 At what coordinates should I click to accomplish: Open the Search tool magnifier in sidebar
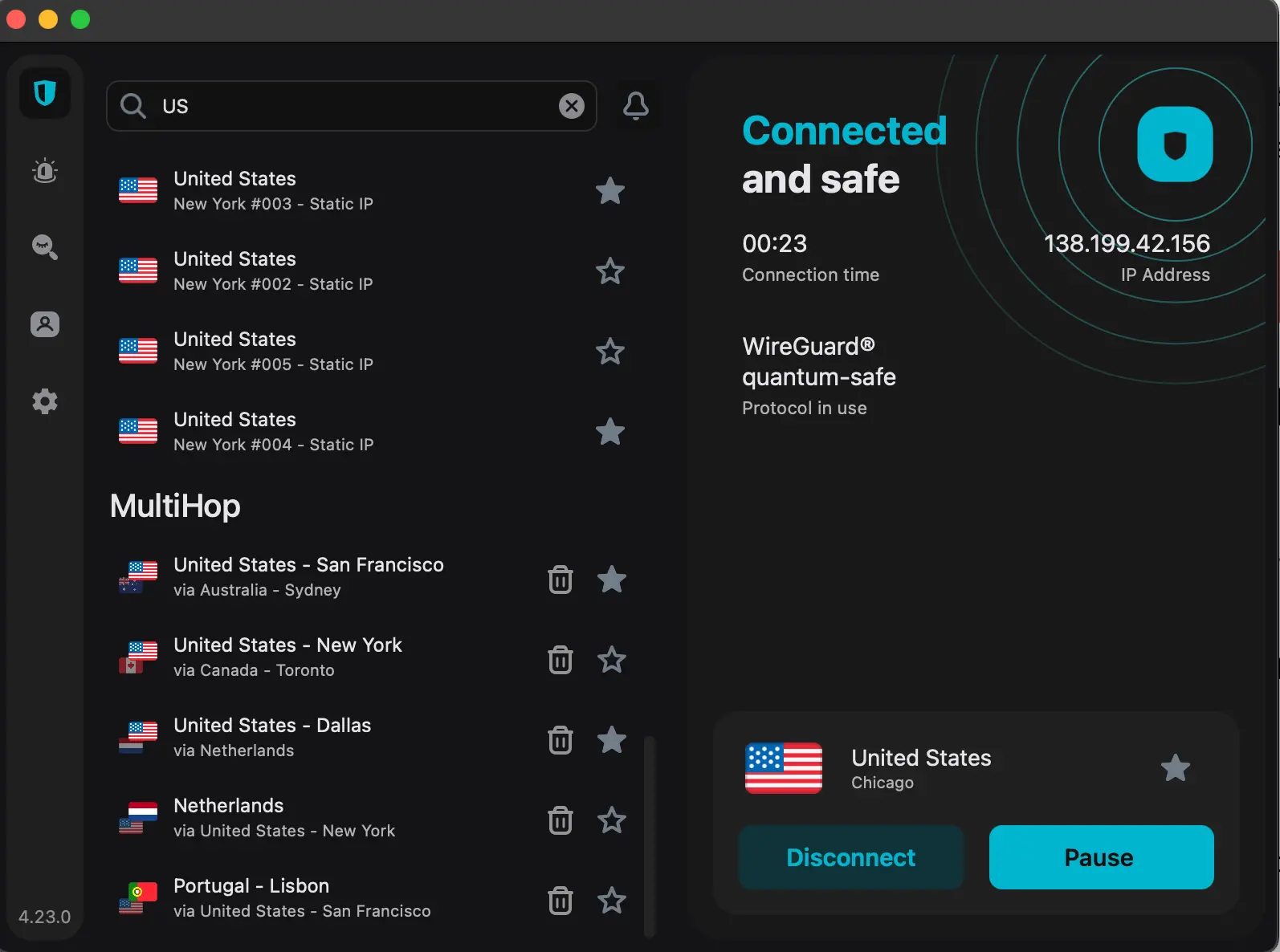tap(45, 247)
